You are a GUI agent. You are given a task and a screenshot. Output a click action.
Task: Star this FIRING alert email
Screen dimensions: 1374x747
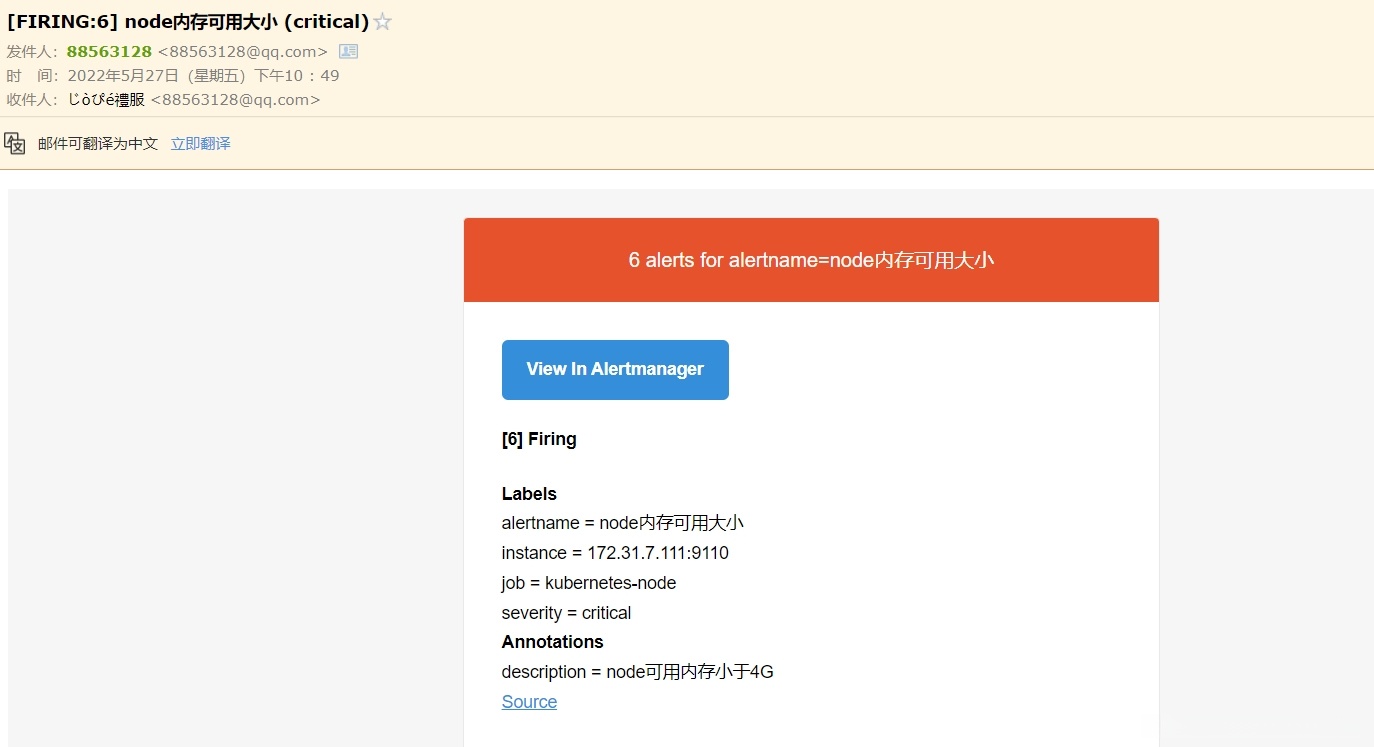382,22
